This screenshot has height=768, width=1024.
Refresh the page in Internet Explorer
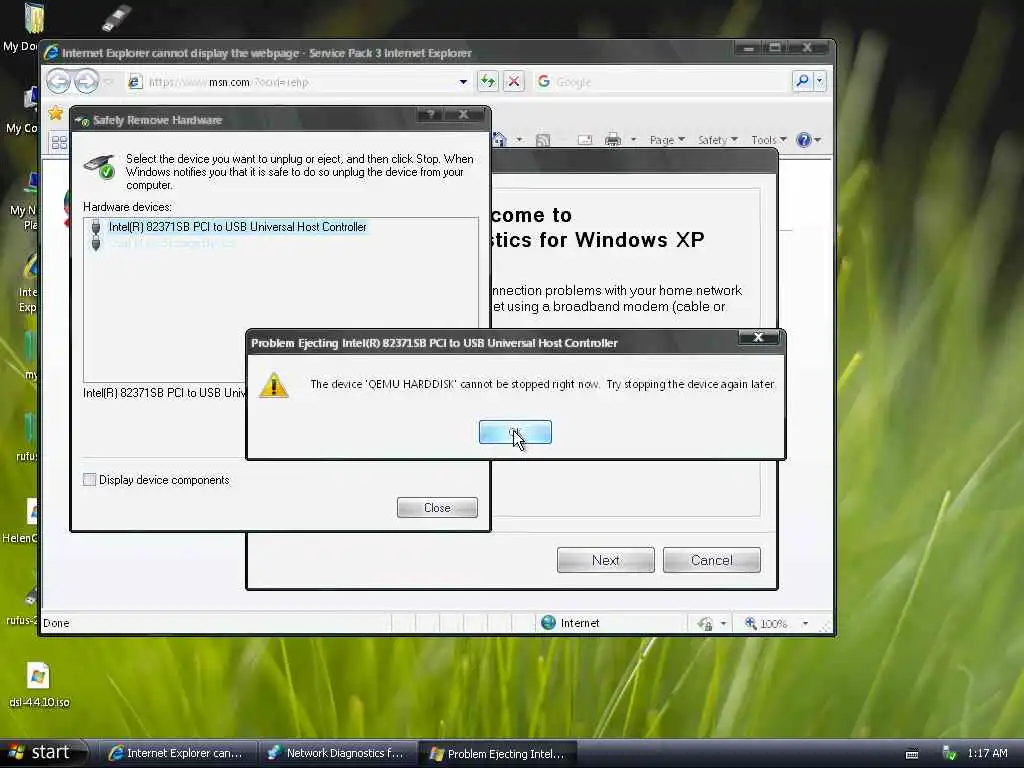pyautogui.click(x=488, y=82)
